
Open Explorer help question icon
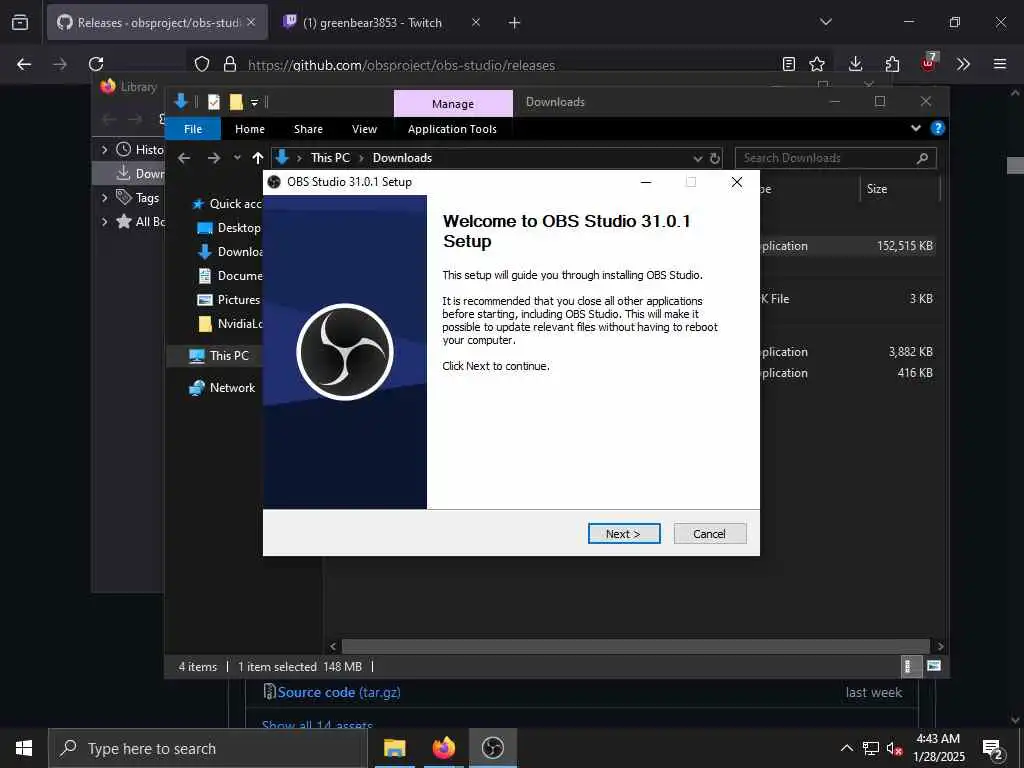938,128
